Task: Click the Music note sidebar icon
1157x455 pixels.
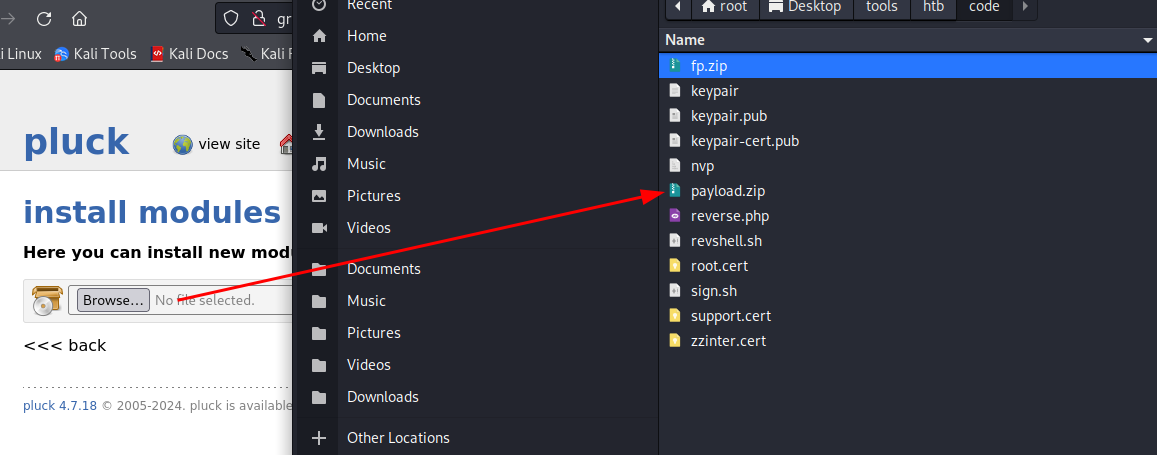Action: pyautogui.click(x=319, y=164)
